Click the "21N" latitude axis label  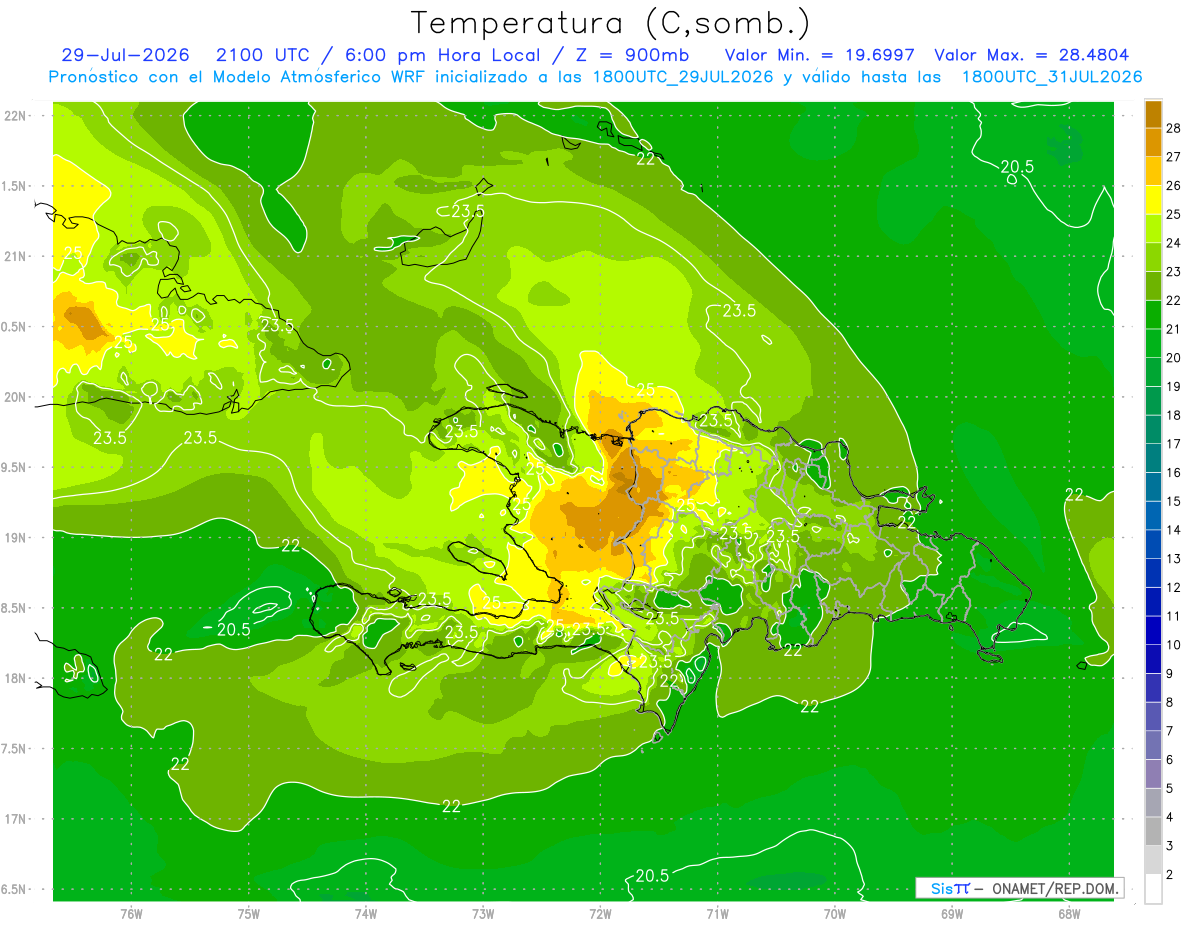pos(17,256)
